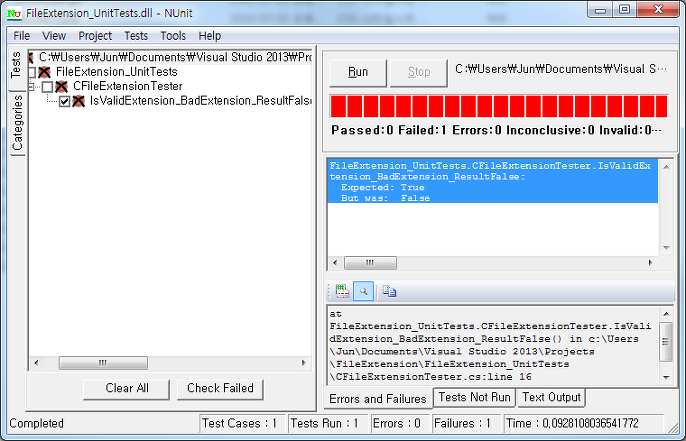Switch to Text Output tab
Image resolution: width=686 pixels, height=441 pixels.
(x=551, y=397)
